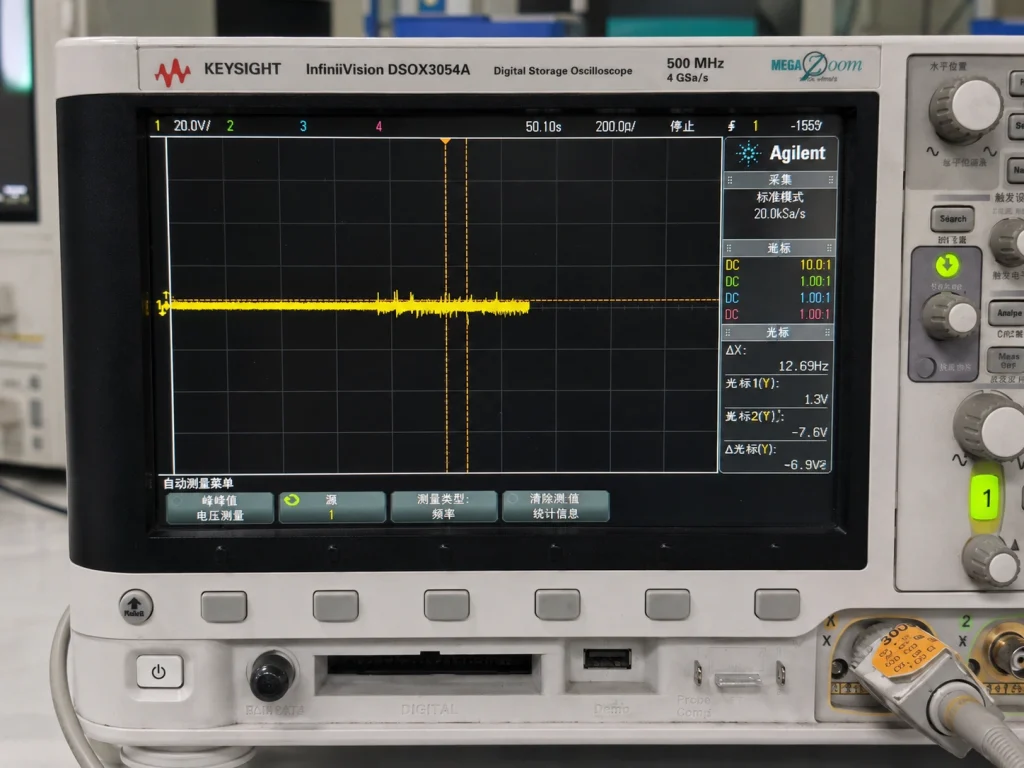The height and width of the screenshot is (768, 1024).
Task: Click the blue DC 1.00:1 channel row
Action: (778, 298)
